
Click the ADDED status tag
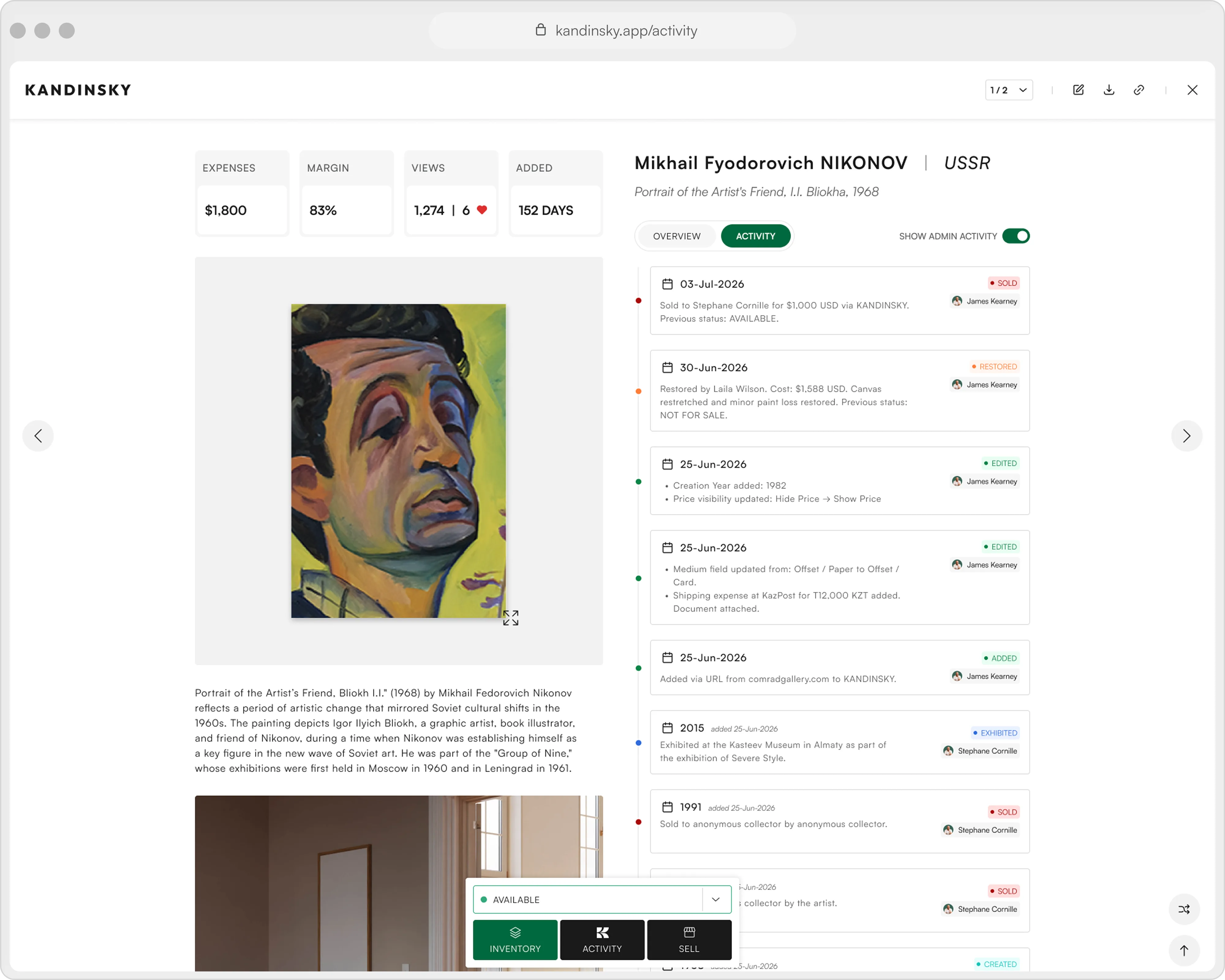[x=1001, y=658]
